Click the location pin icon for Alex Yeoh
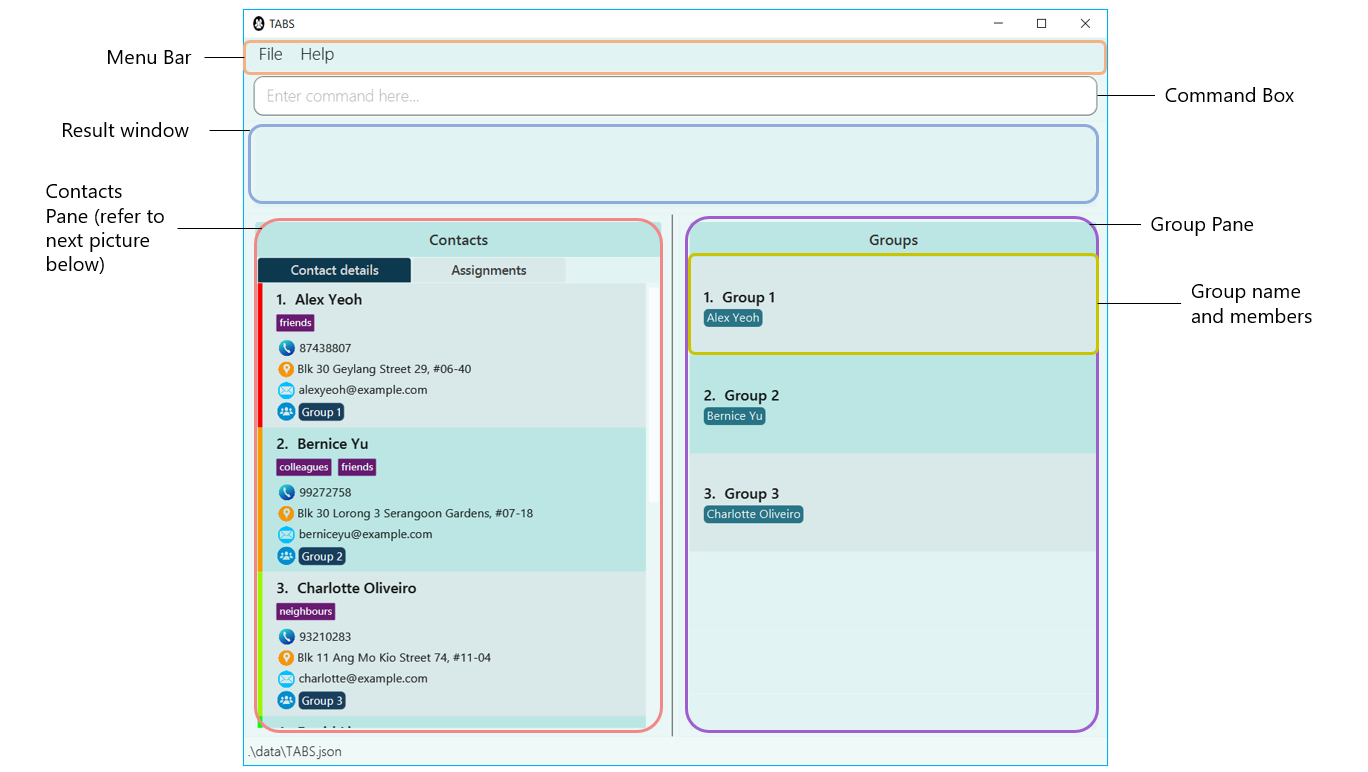 pyautogui.click(x=285, y=368)
